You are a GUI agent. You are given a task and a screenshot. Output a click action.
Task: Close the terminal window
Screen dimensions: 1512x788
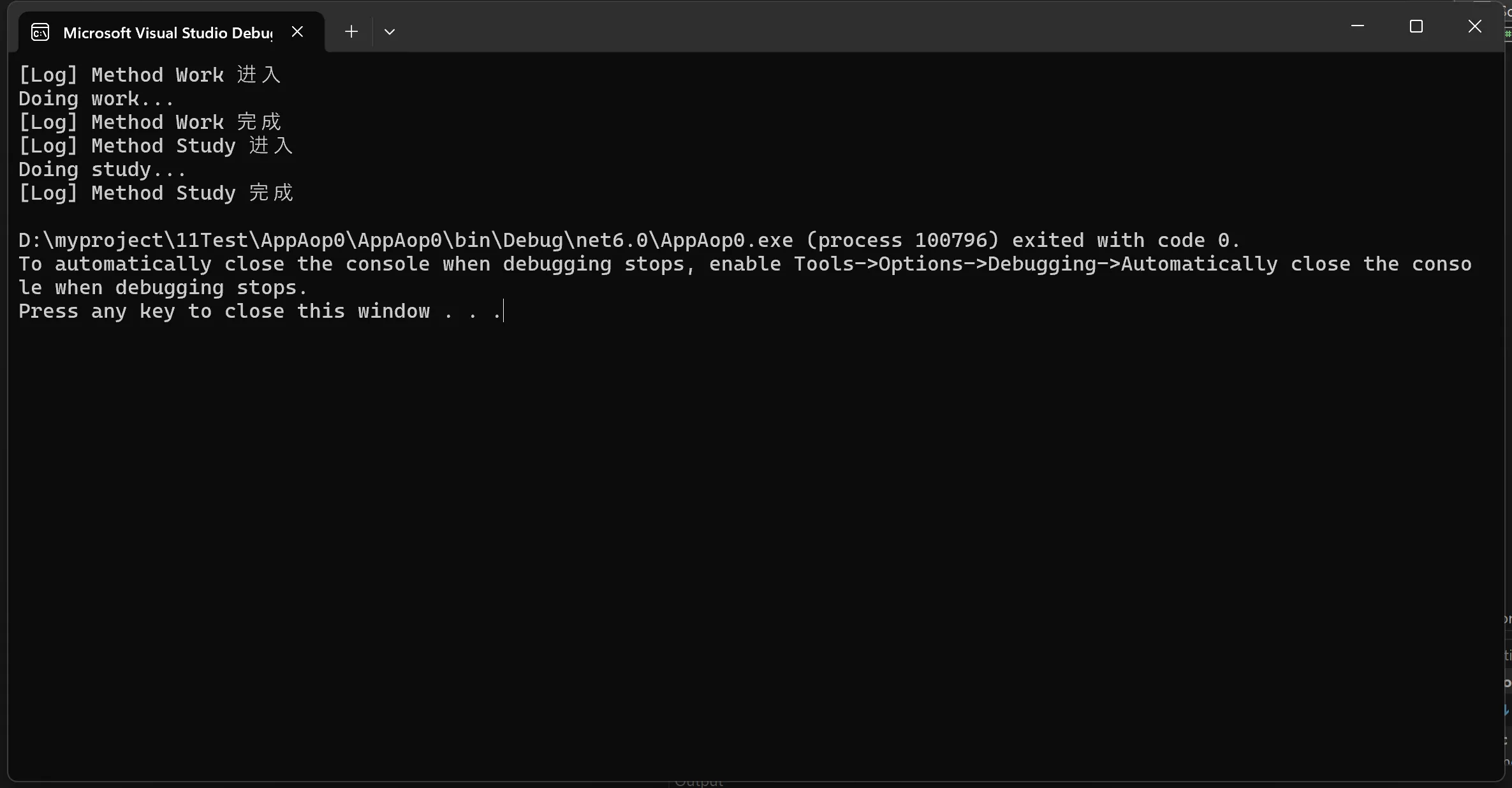point(1475,26)
